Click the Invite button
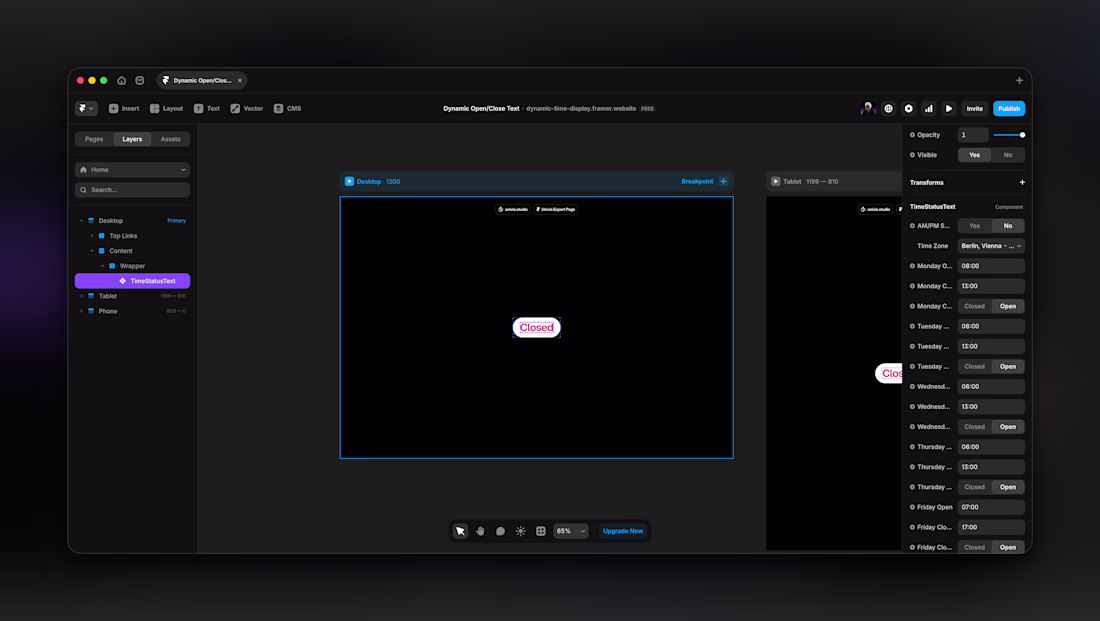Screen dimensions: 1100x621 (x=974, y=109)
